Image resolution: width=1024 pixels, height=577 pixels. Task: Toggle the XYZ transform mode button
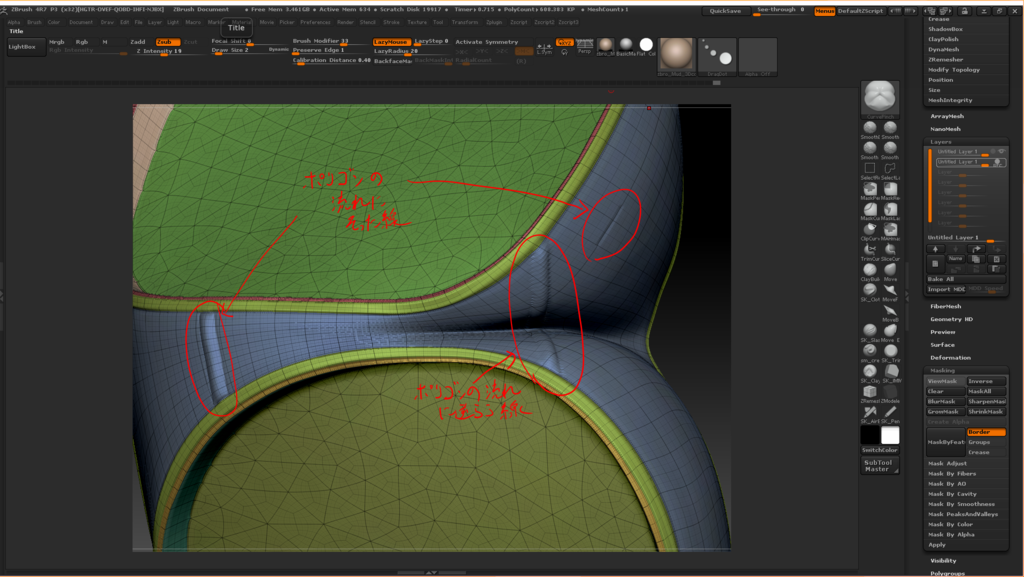coord(564,42)
